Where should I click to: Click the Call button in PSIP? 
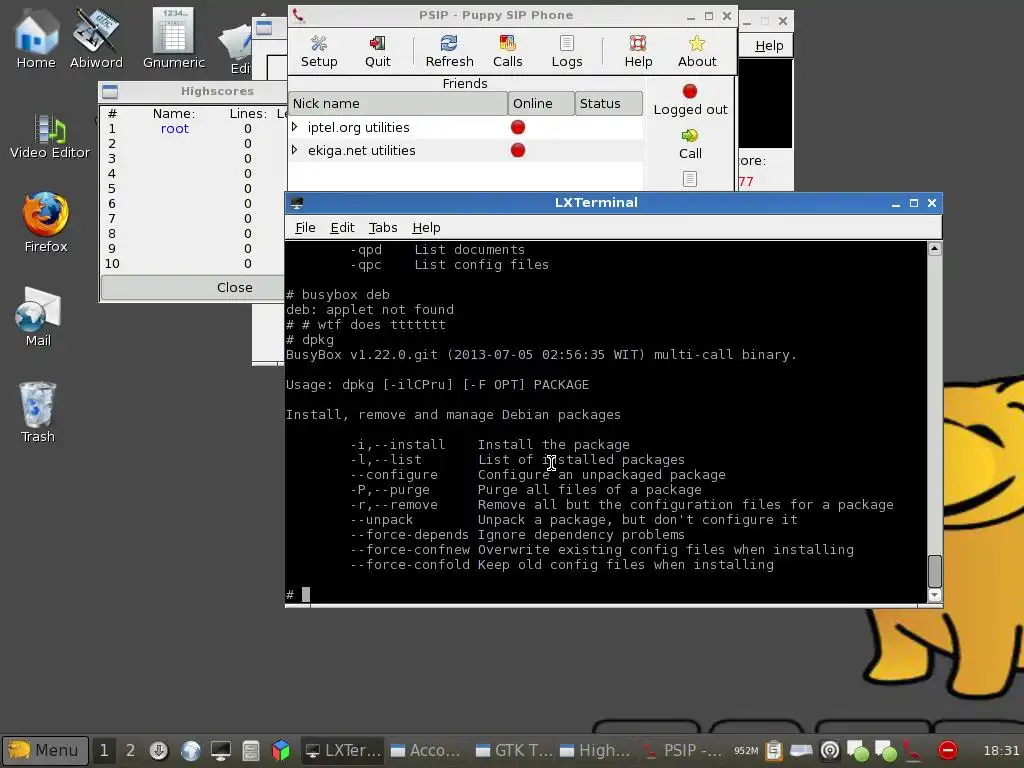click(690, 144)
